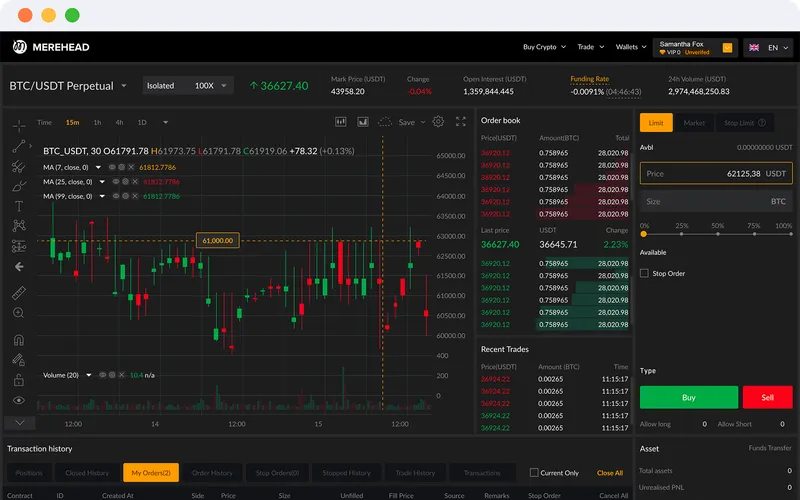The width and height of the screenshot is (800, 500).
Task: Click the Funds Transfer link
Action: [770, 448]
